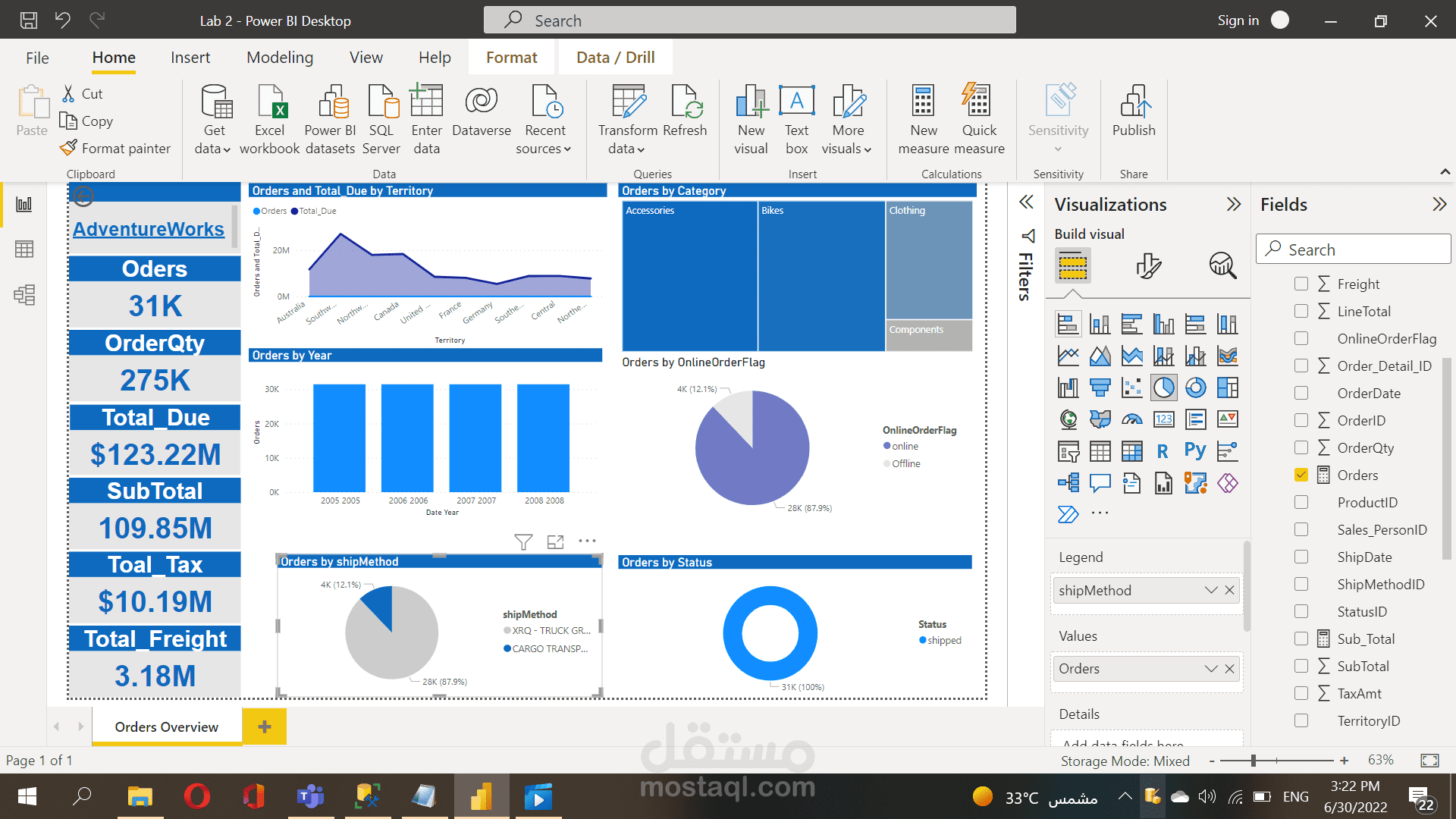Viewport: 1456px width, 819px height.
Task: Click the Publish button
Action: point(1133,118)
